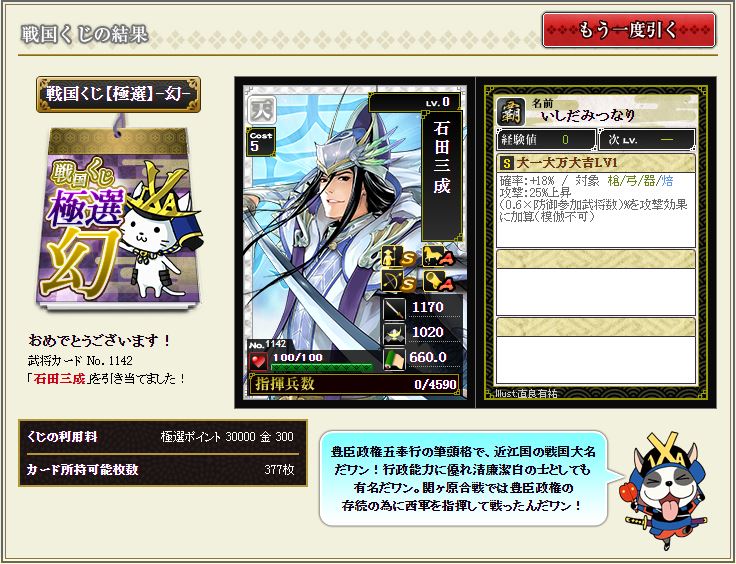Select the 大一大万大吉LV1 skill header

tap(596, 163)
